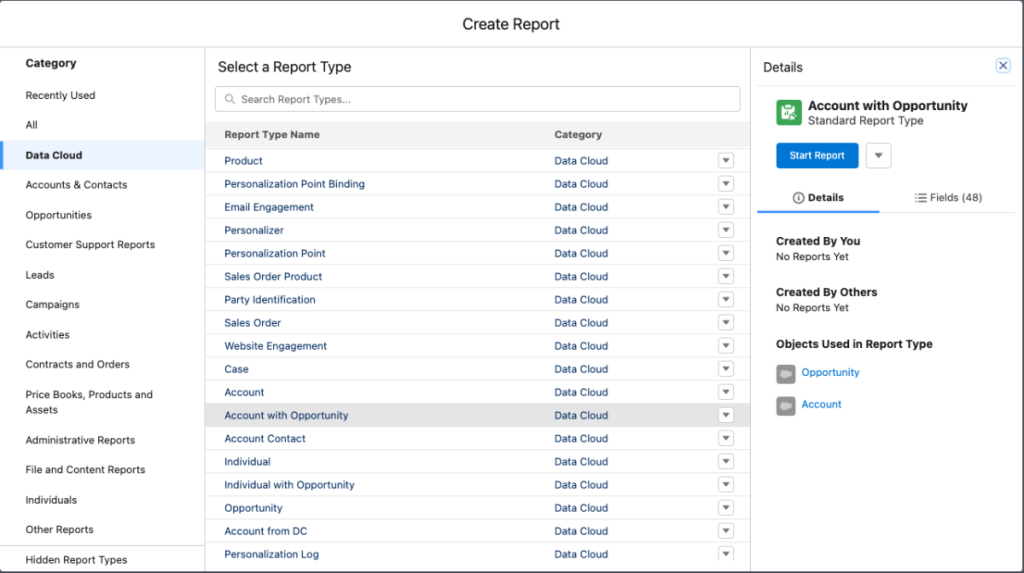Close the Details panel with the X
This screenshot has height=573, width=1024.
pyautogui.click(x=1002, y=65)
